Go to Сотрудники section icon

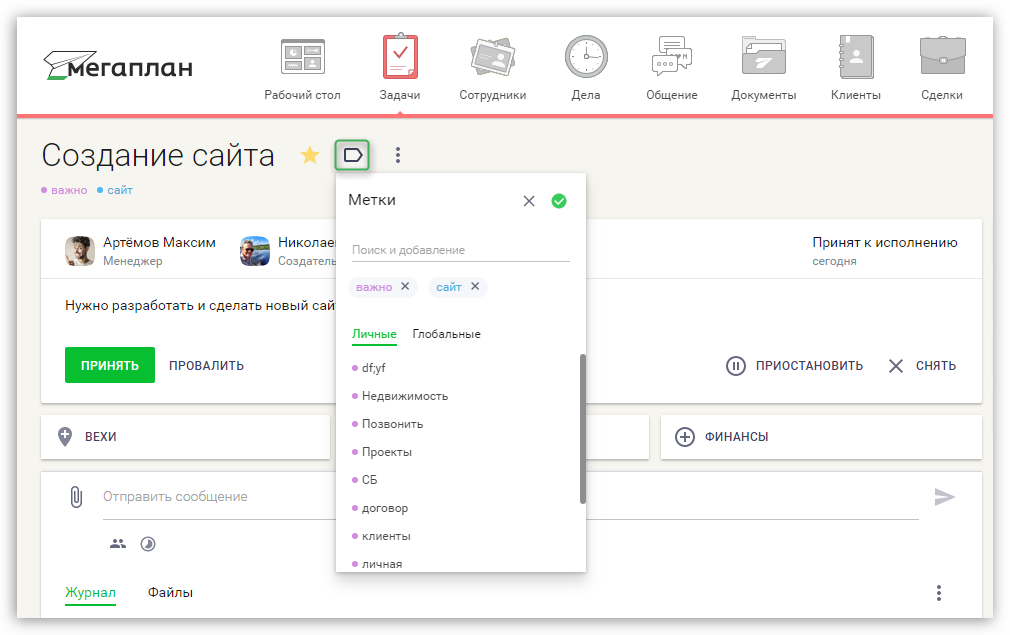click(x=493, y=57)
